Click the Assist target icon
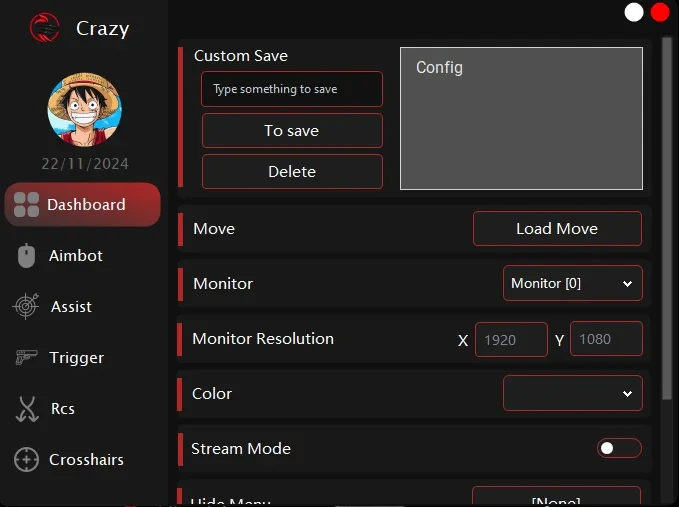Viewport: 679px width, 507px height. tap(26, 306)
